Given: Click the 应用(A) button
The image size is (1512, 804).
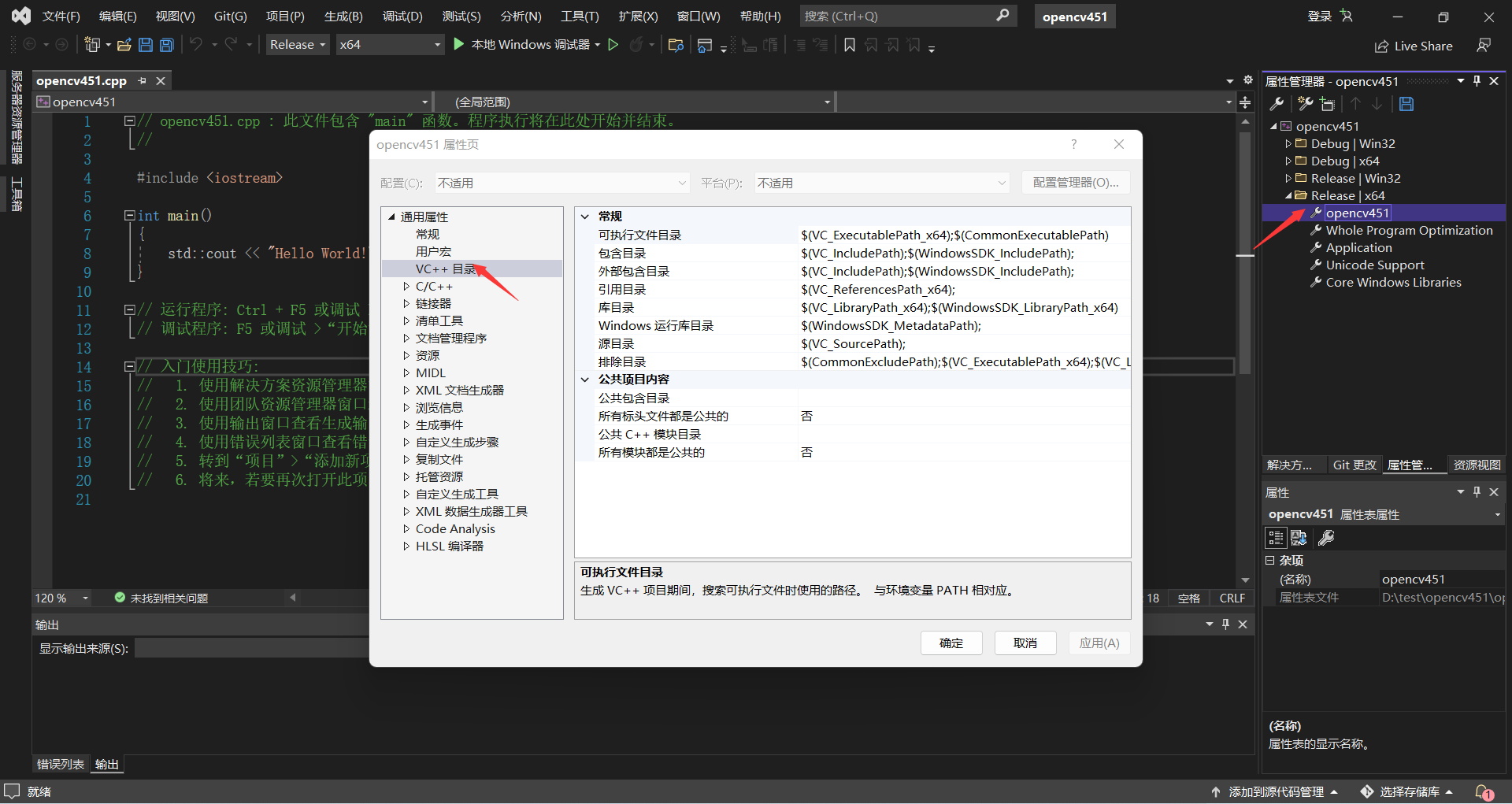Looking at the screenshot, I should [x=1099, y=643].
